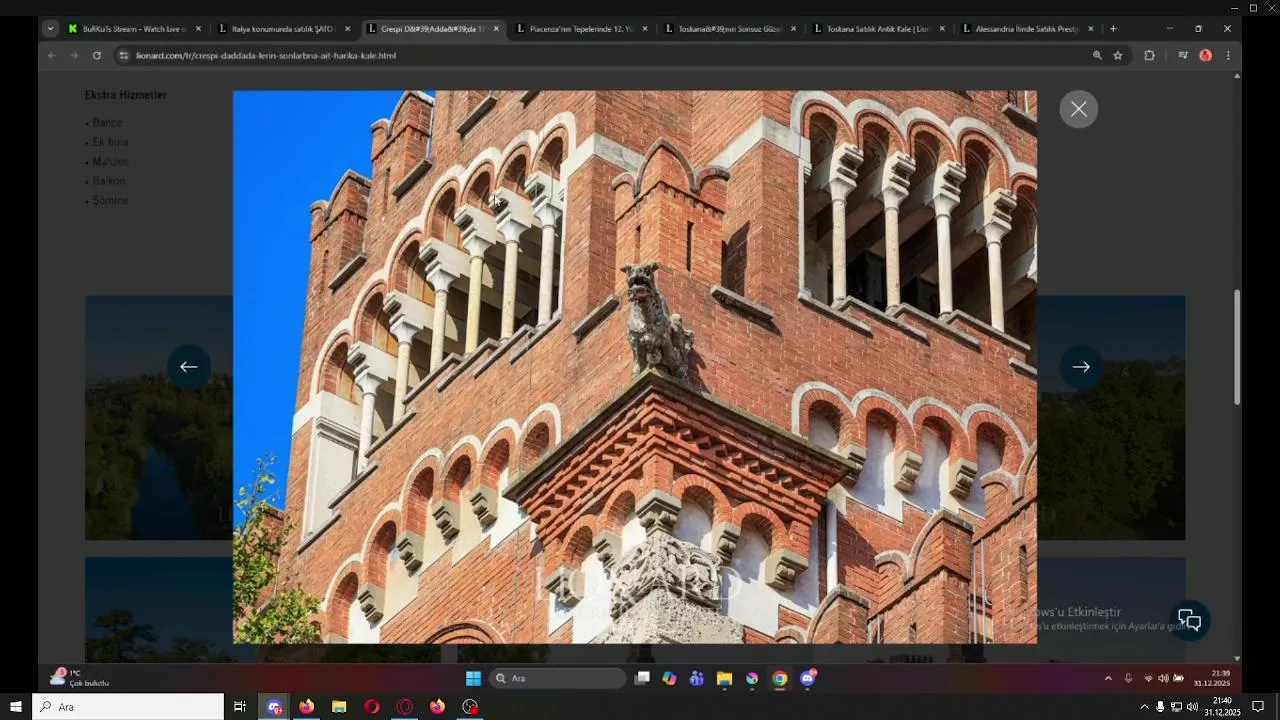This screenshot has width=1280, height=720.
Task: Close the BuRKuTs Stream tab
Action: pyautogui.click(x=198, y=29)
